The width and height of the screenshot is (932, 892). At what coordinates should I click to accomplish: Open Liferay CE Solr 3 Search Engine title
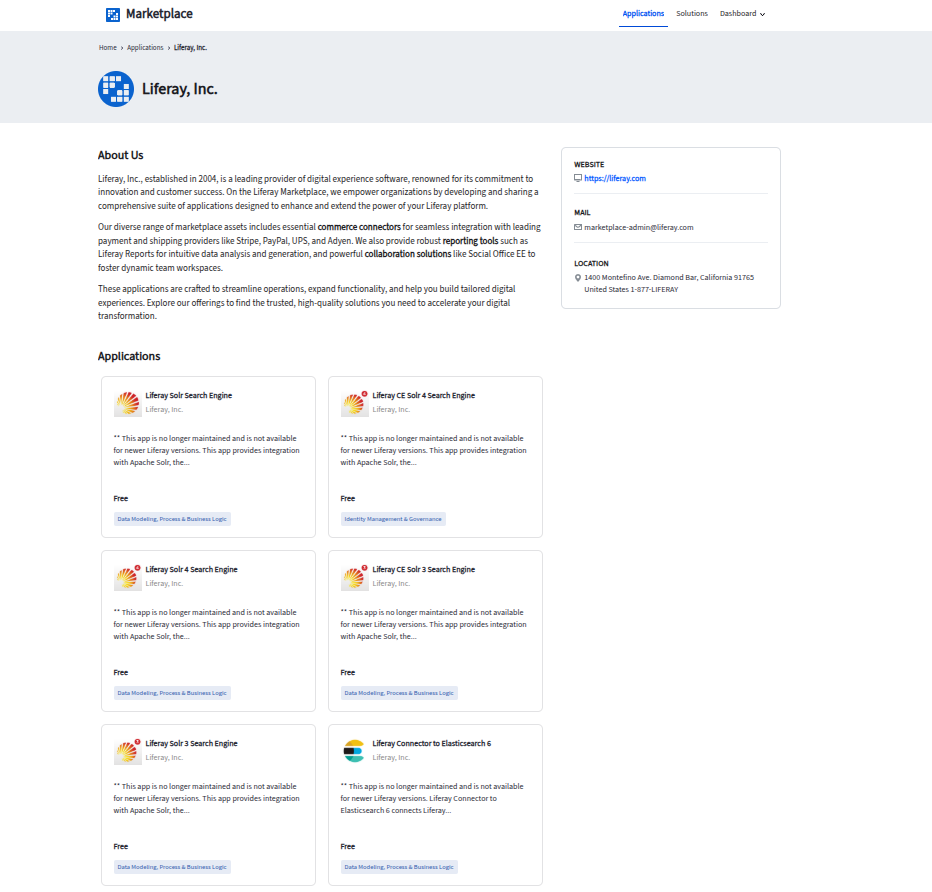(423, 570)
